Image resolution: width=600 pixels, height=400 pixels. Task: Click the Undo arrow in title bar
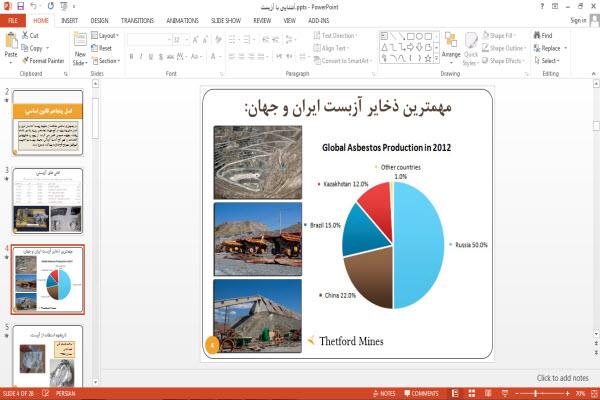[x=34, y=6]
